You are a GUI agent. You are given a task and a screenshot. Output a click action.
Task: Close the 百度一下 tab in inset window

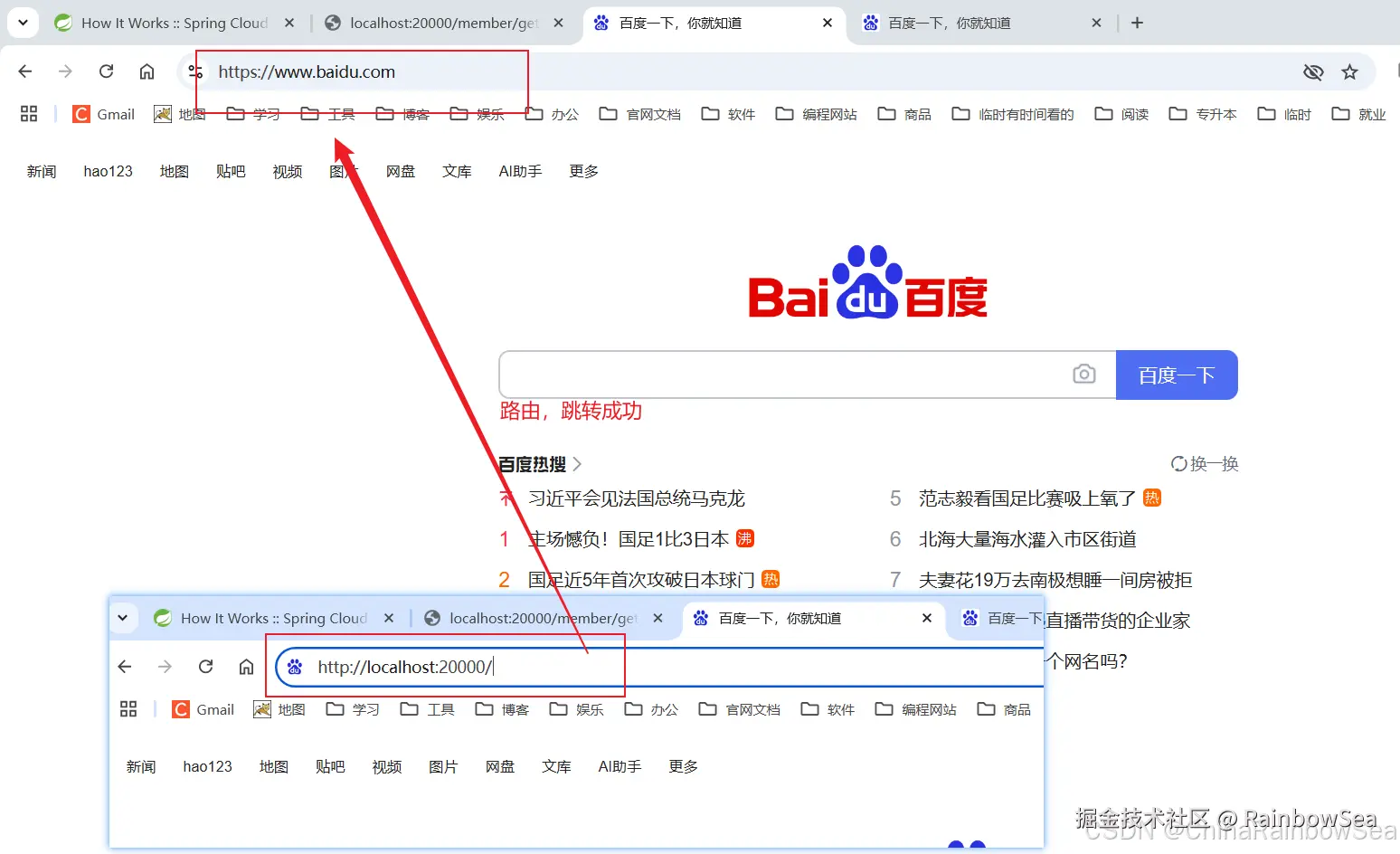coord(927,618)
